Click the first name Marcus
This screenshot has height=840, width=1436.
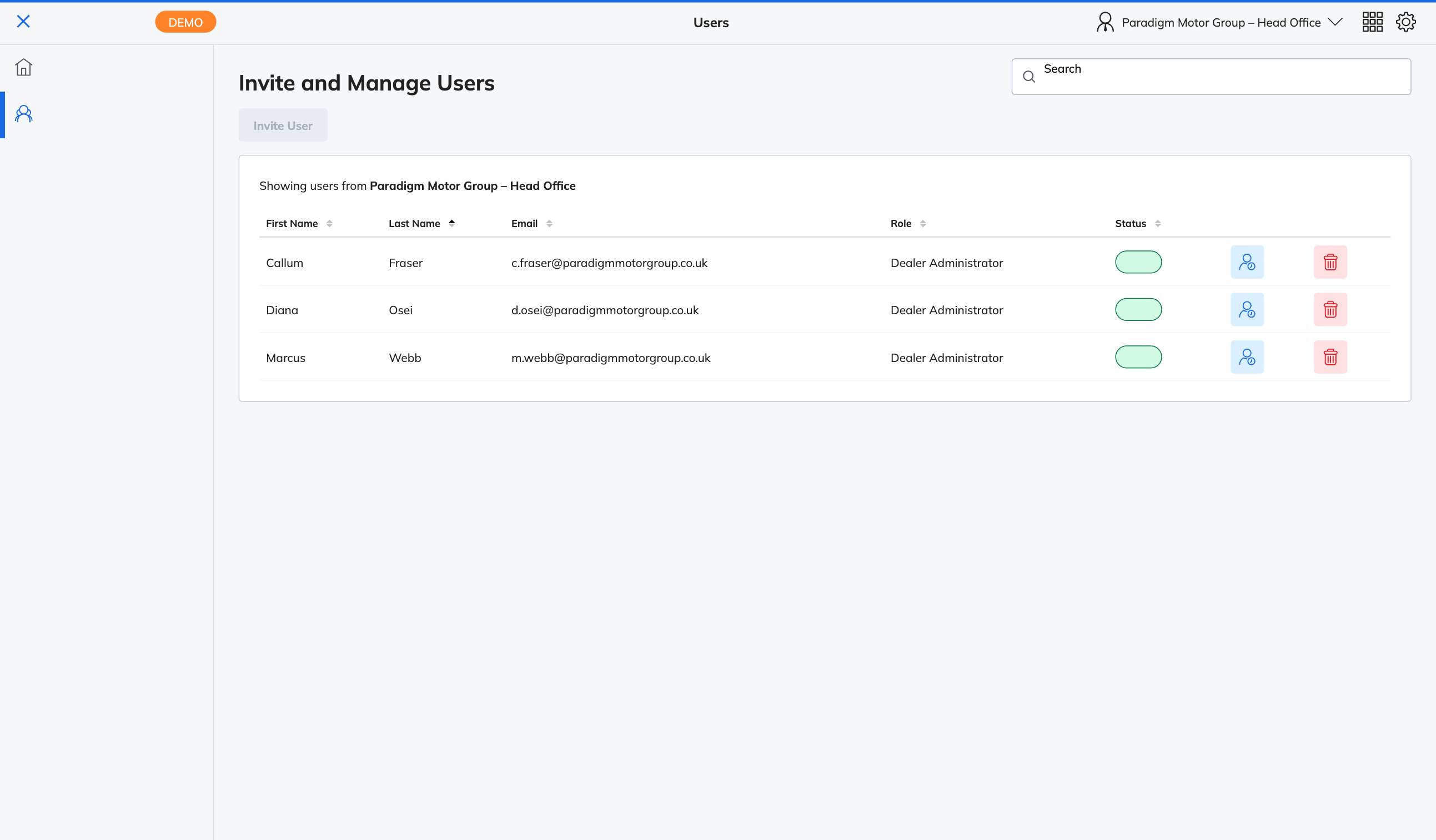tap(285, 358)
